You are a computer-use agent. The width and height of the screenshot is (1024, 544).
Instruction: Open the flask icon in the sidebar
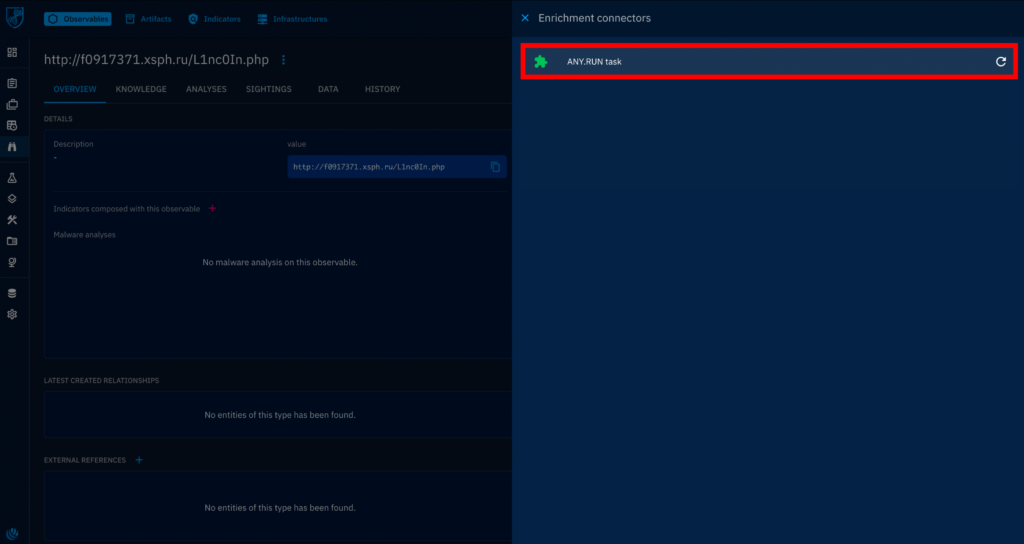coord(12,177)
